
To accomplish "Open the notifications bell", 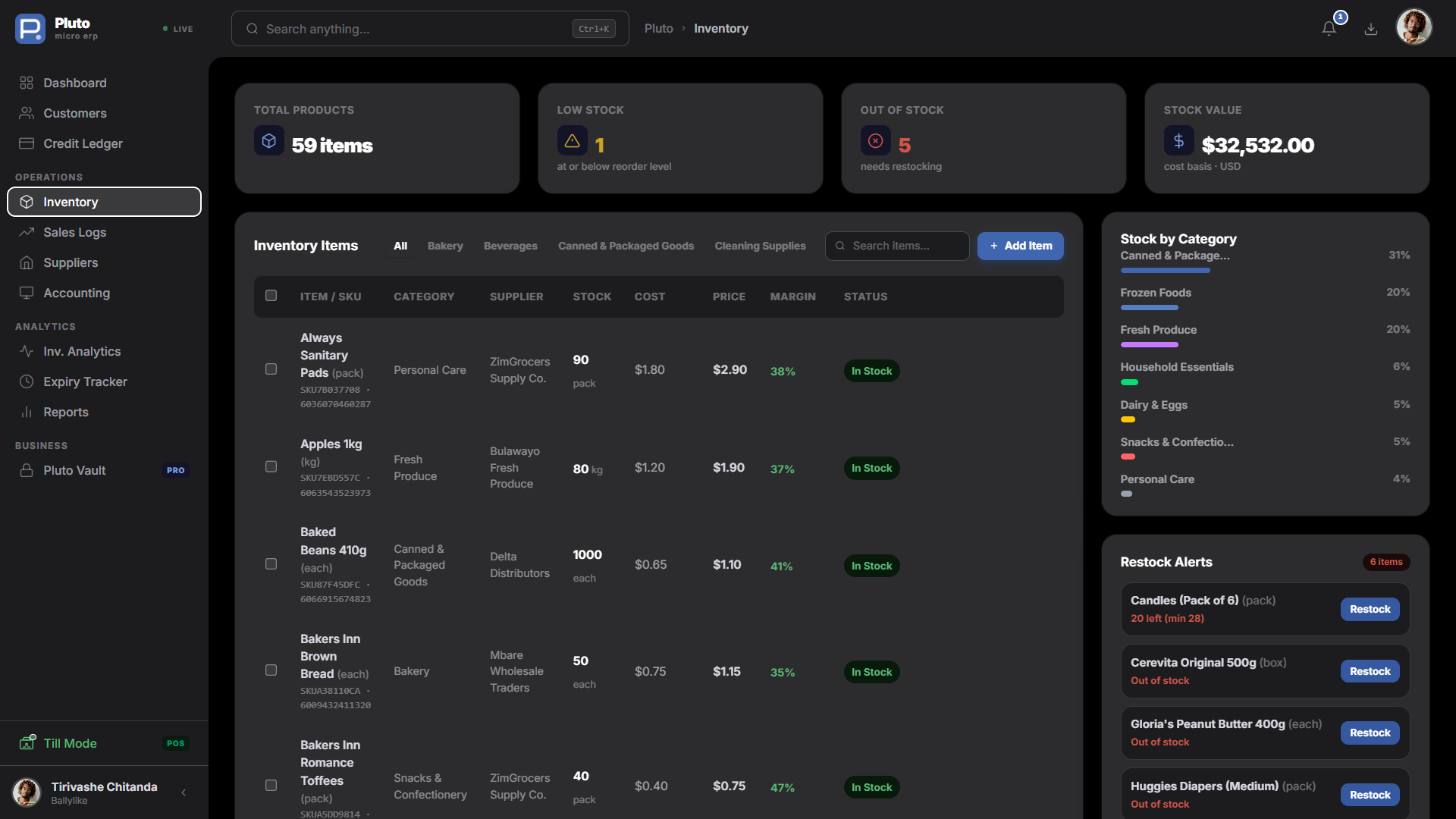I will tap(1329, 29).
